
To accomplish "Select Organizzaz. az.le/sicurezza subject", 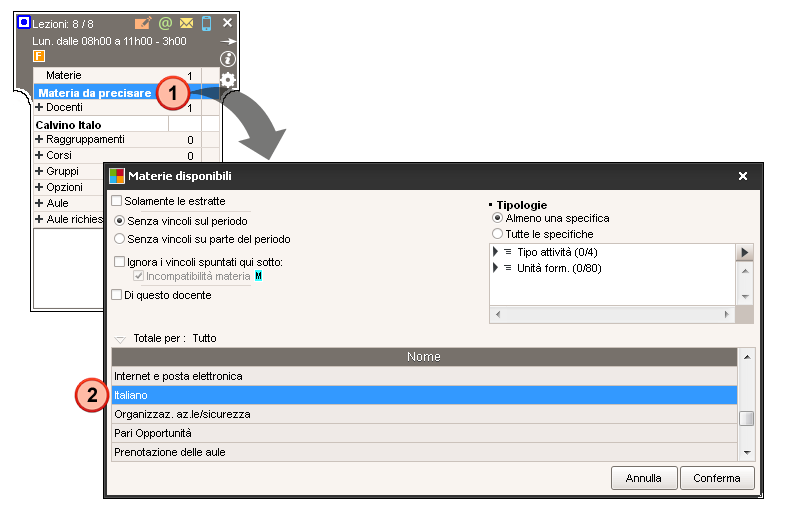I will click(424, 414).
